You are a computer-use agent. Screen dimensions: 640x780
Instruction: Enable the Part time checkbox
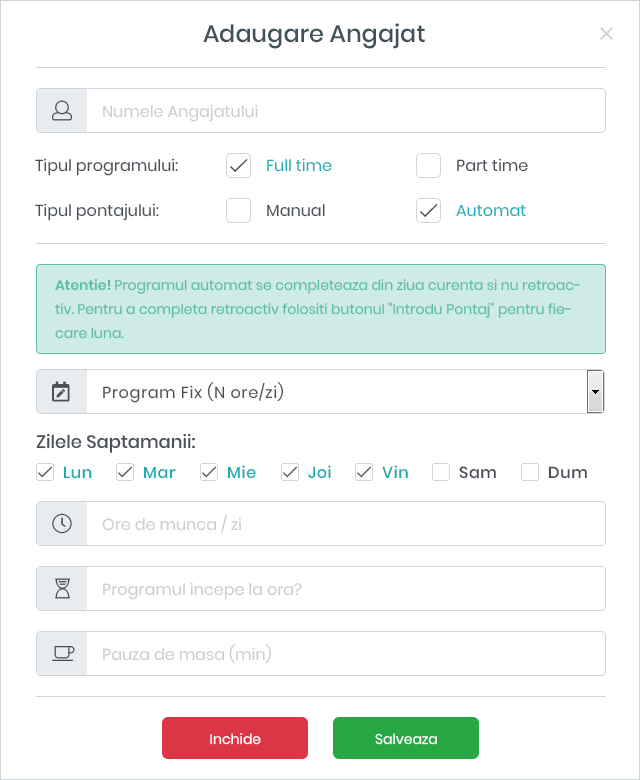(x=429, y=166)
